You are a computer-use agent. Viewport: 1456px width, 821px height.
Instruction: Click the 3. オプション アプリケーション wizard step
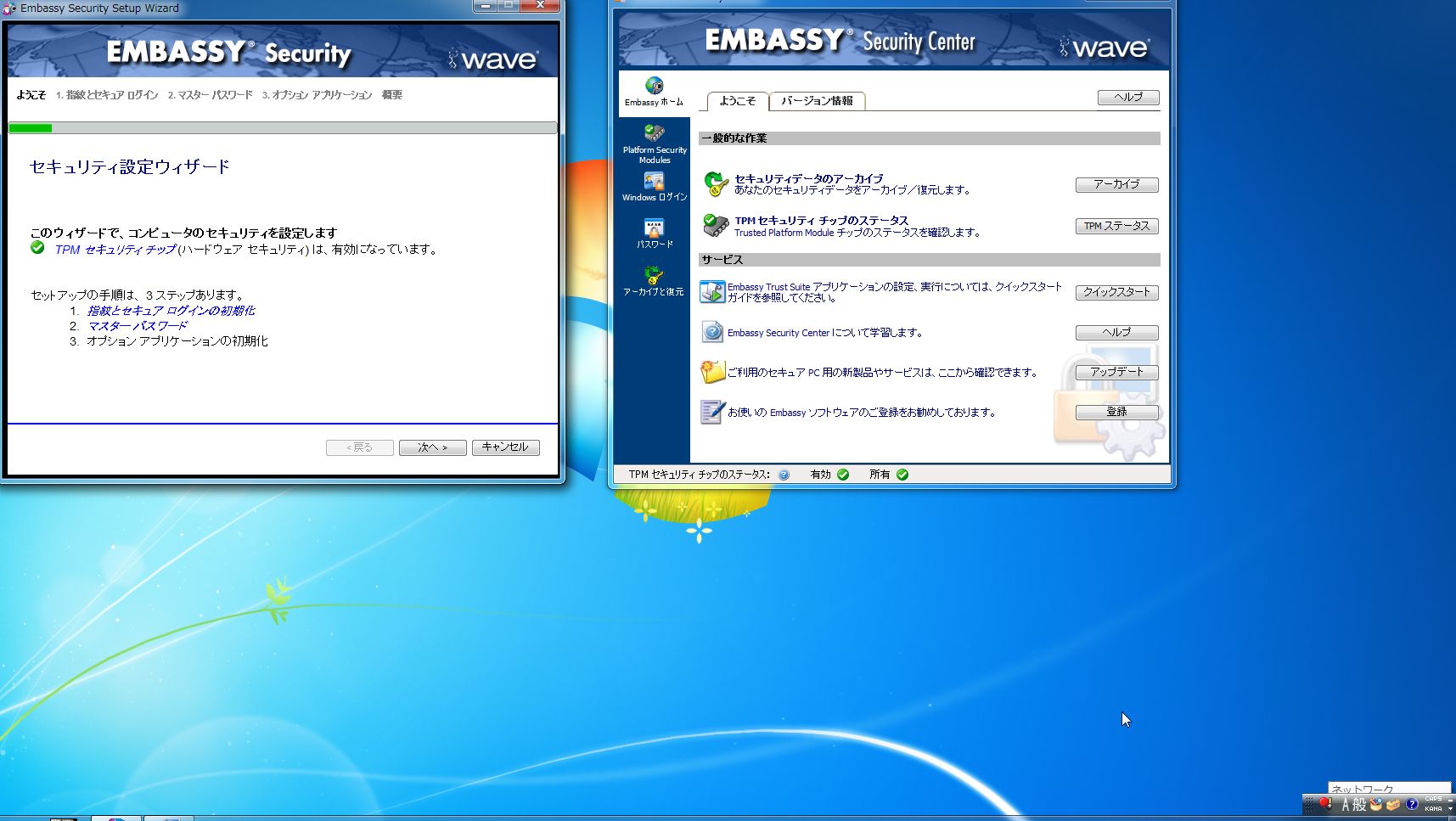tap(317, 95)
